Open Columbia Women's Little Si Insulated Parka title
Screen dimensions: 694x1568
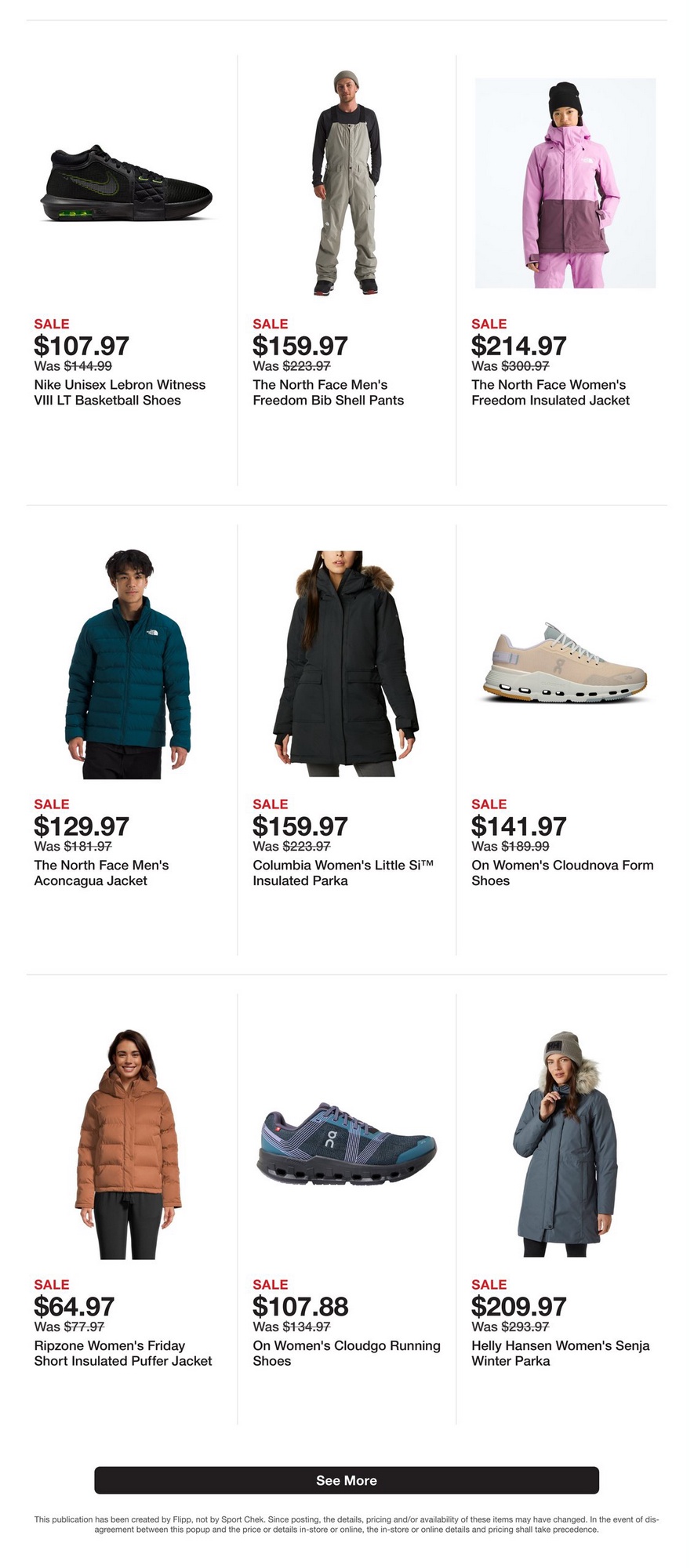tap(343, 873)
